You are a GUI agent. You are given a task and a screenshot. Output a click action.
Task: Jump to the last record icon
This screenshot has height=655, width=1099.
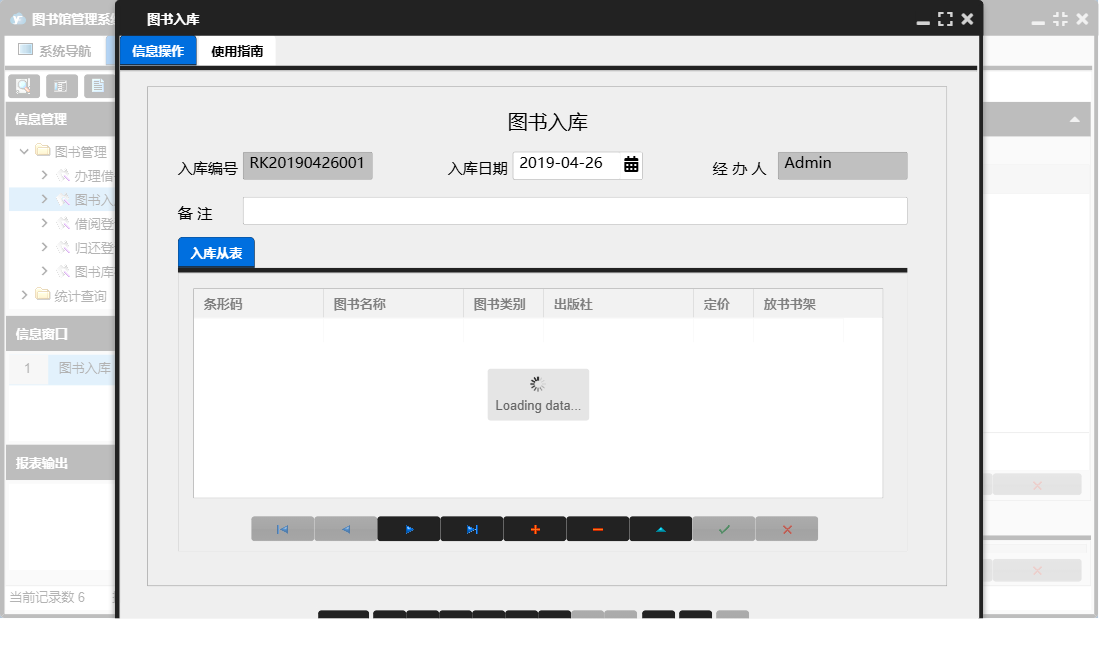coord(471,528)
